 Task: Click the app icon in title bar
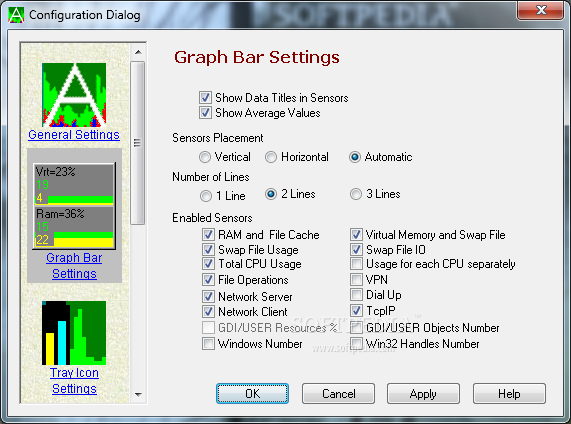16,15
